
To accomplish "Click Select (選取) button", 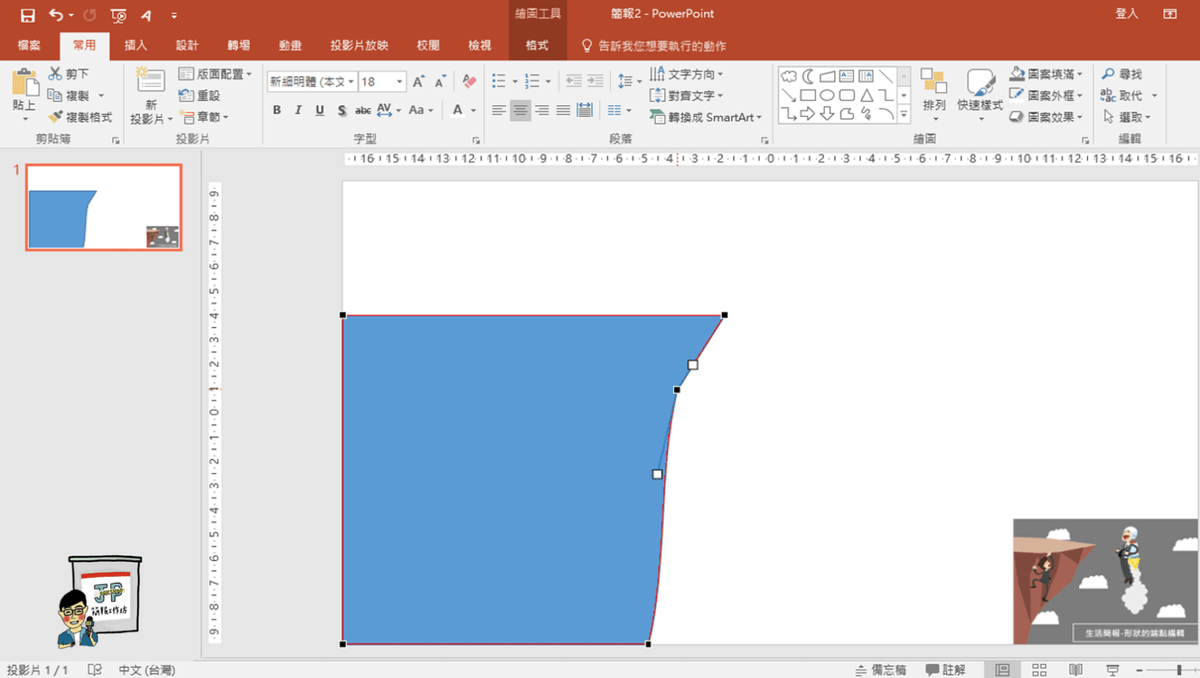I will 1126,117.
